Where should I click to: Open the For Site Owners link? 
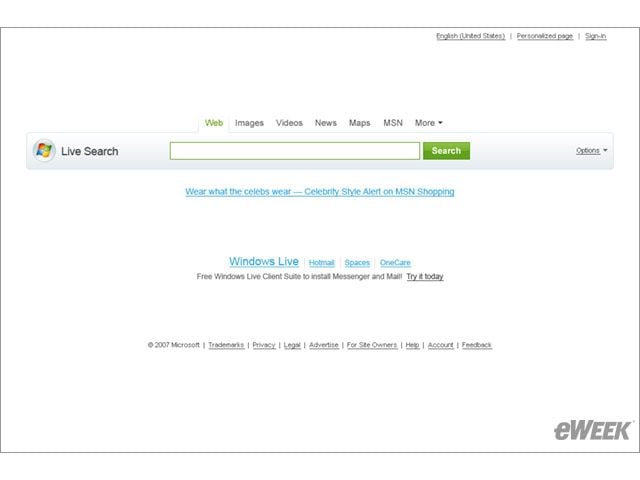pyautogui.click(x=372, y=345)
